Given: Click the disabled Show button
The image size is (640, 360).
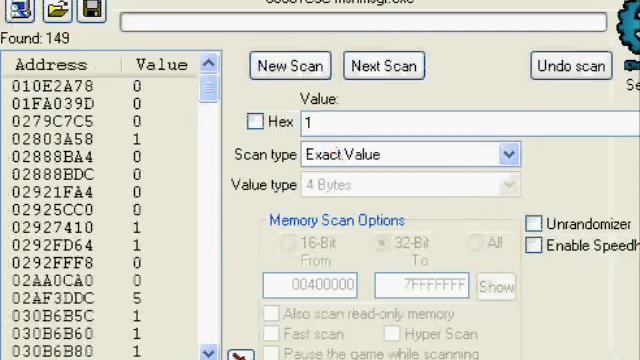Looking at the screenshot, I should point(496,287).
